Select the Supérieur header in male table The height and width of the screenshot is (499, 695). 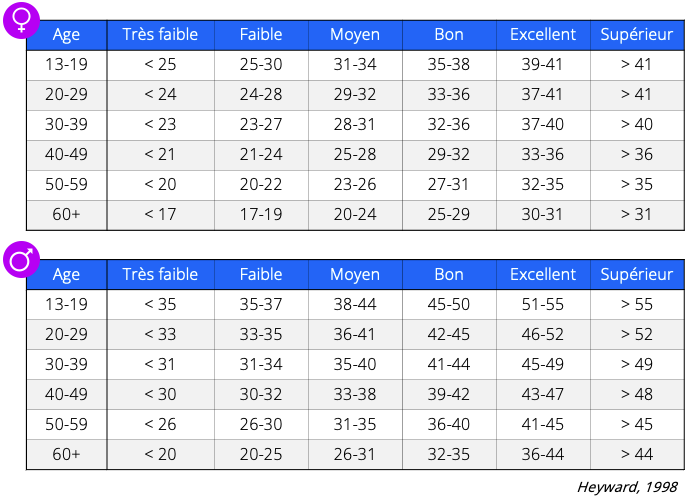point(637,274)
